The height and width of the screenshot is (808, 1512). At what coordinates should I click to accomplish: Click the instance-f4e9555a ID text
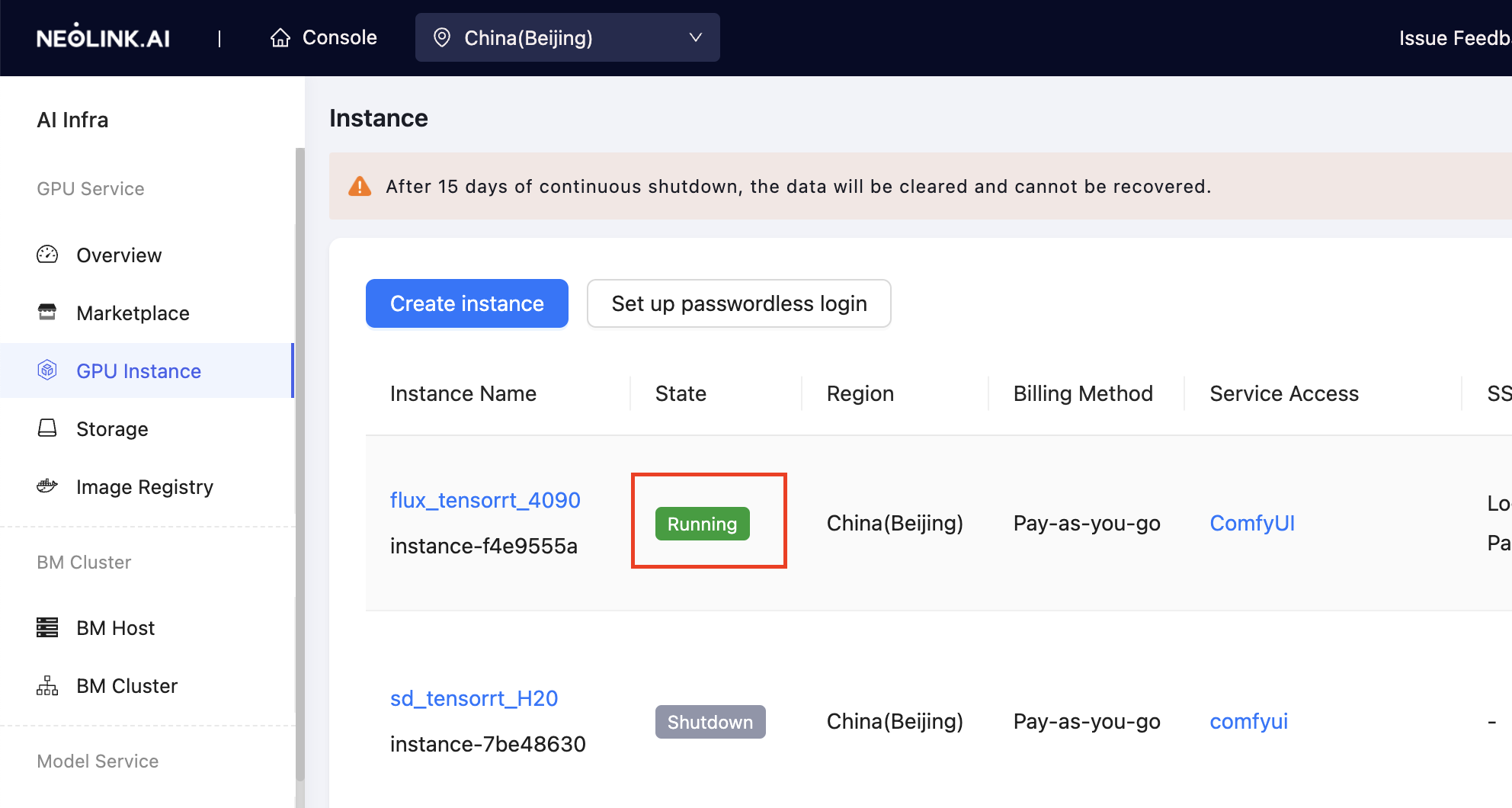click(484, 546)
